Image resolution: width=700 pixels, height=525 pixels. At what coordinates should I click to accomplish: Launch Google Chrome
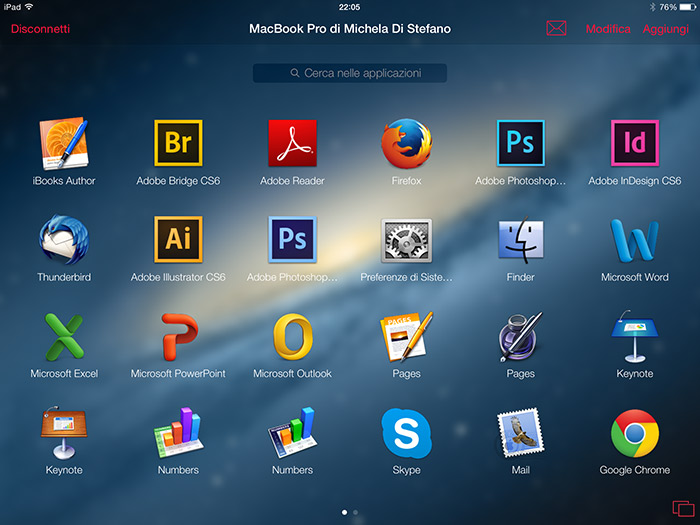(x=635, y=433)
